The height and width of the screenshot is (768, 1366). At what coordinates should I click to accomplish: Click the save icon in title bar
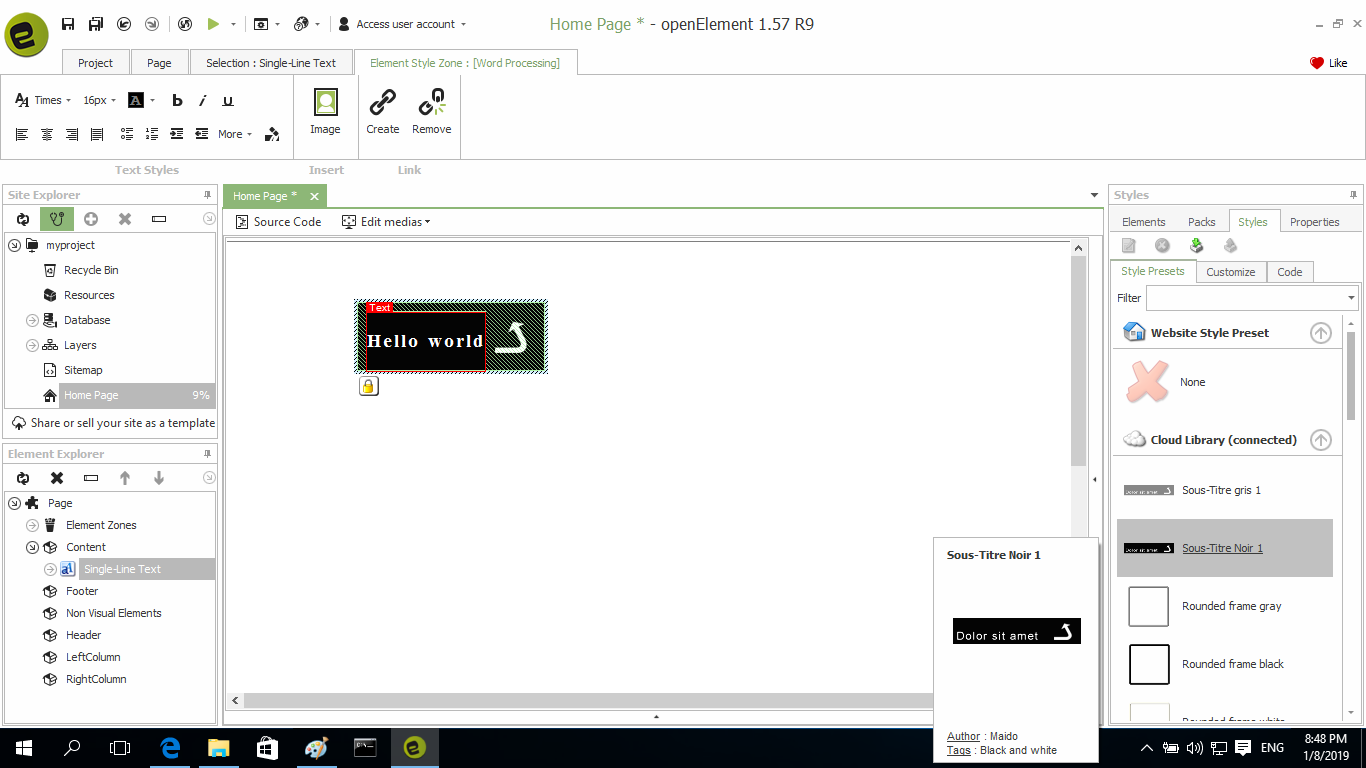(x=68, y=24)
